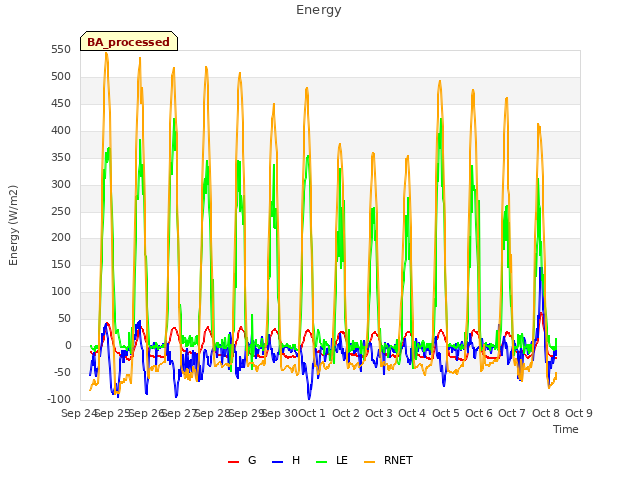Select the 'RNET' legend label

(398, 460)
